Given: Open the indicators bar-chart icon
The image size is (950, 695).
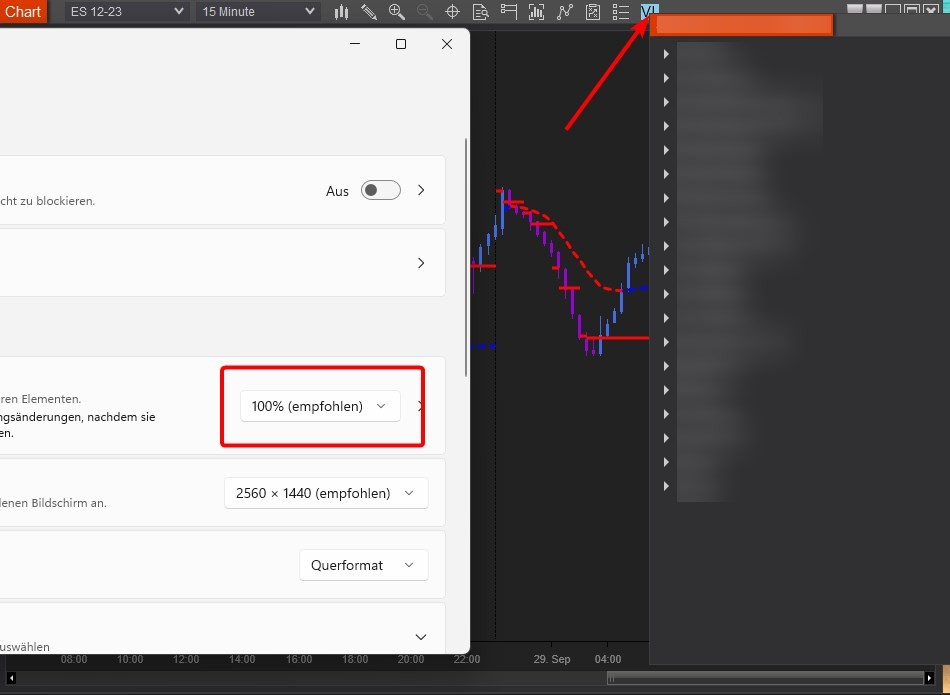Looking at the screenshot, I should [x=536, y=12].
